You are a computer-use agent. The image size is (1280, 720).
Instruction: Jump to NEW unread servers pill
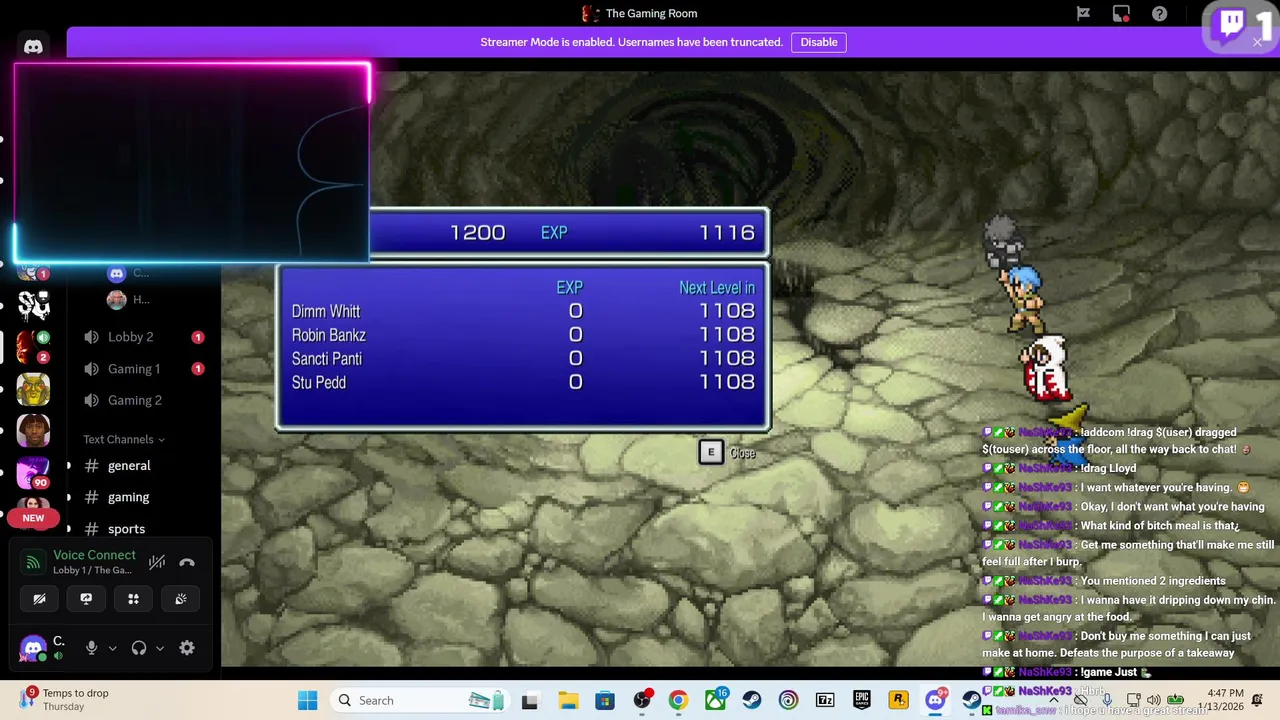coord(33,518)
